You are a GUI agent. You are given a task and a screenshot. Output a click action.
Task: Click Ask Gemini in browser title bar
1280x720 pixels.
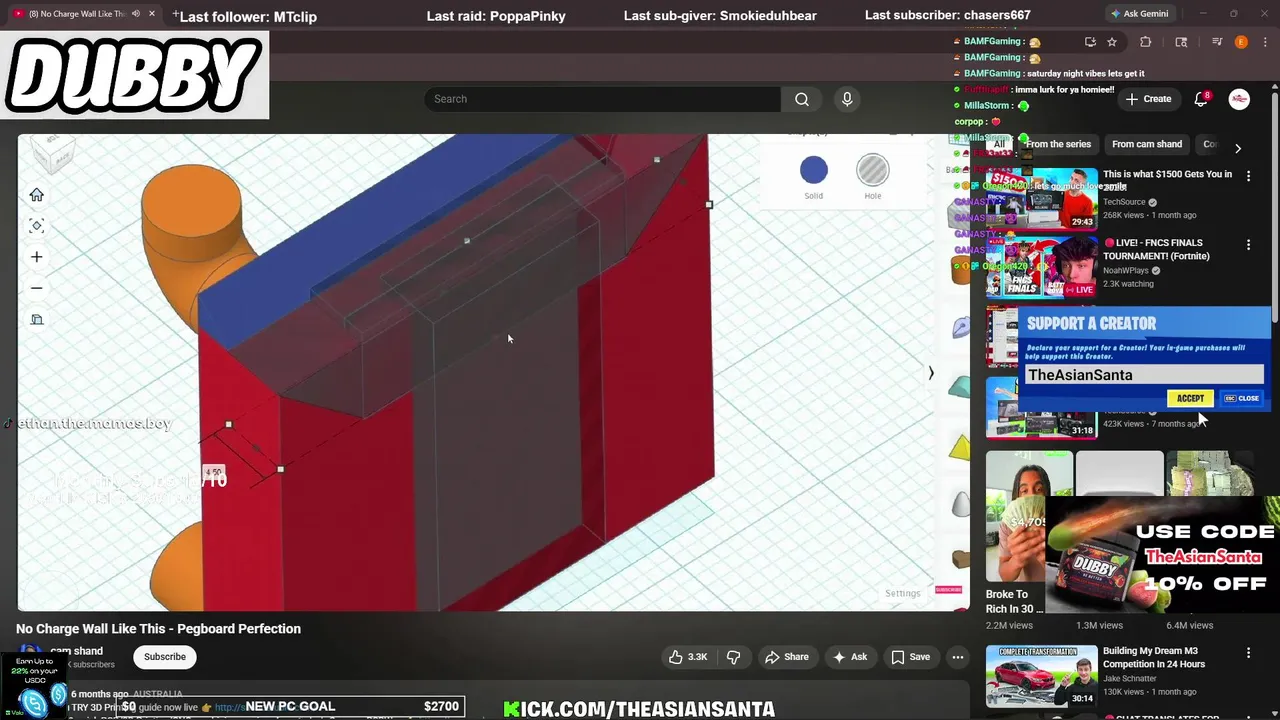click(x=1139, y=14)
